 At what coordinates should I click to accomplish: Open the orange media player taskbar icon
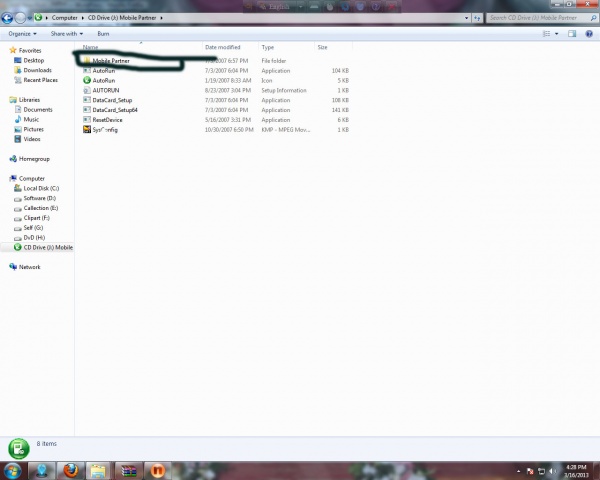point(157,471)
